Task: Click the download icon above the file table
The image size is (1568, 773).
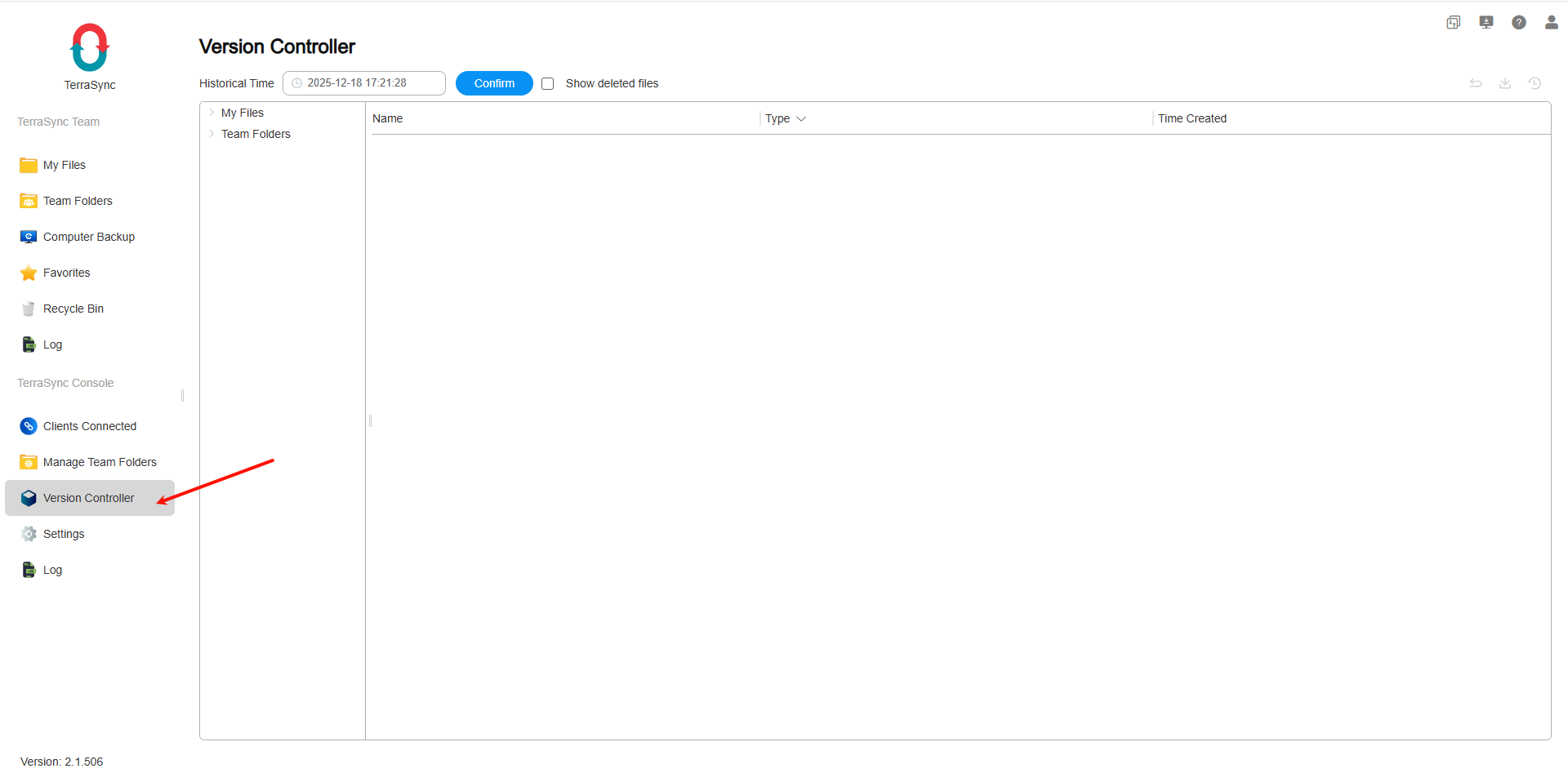Action: (1505, 83)
